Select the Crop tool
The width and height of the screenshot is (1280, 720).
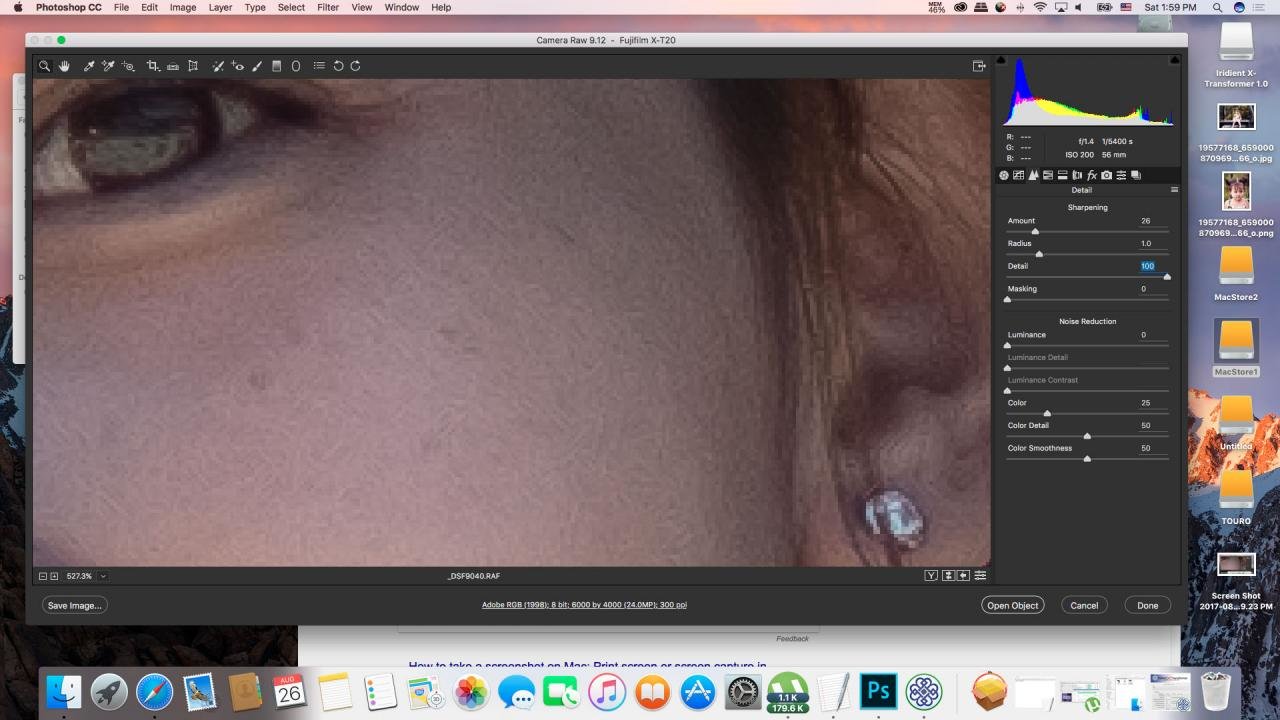click(x=153, y=66)
